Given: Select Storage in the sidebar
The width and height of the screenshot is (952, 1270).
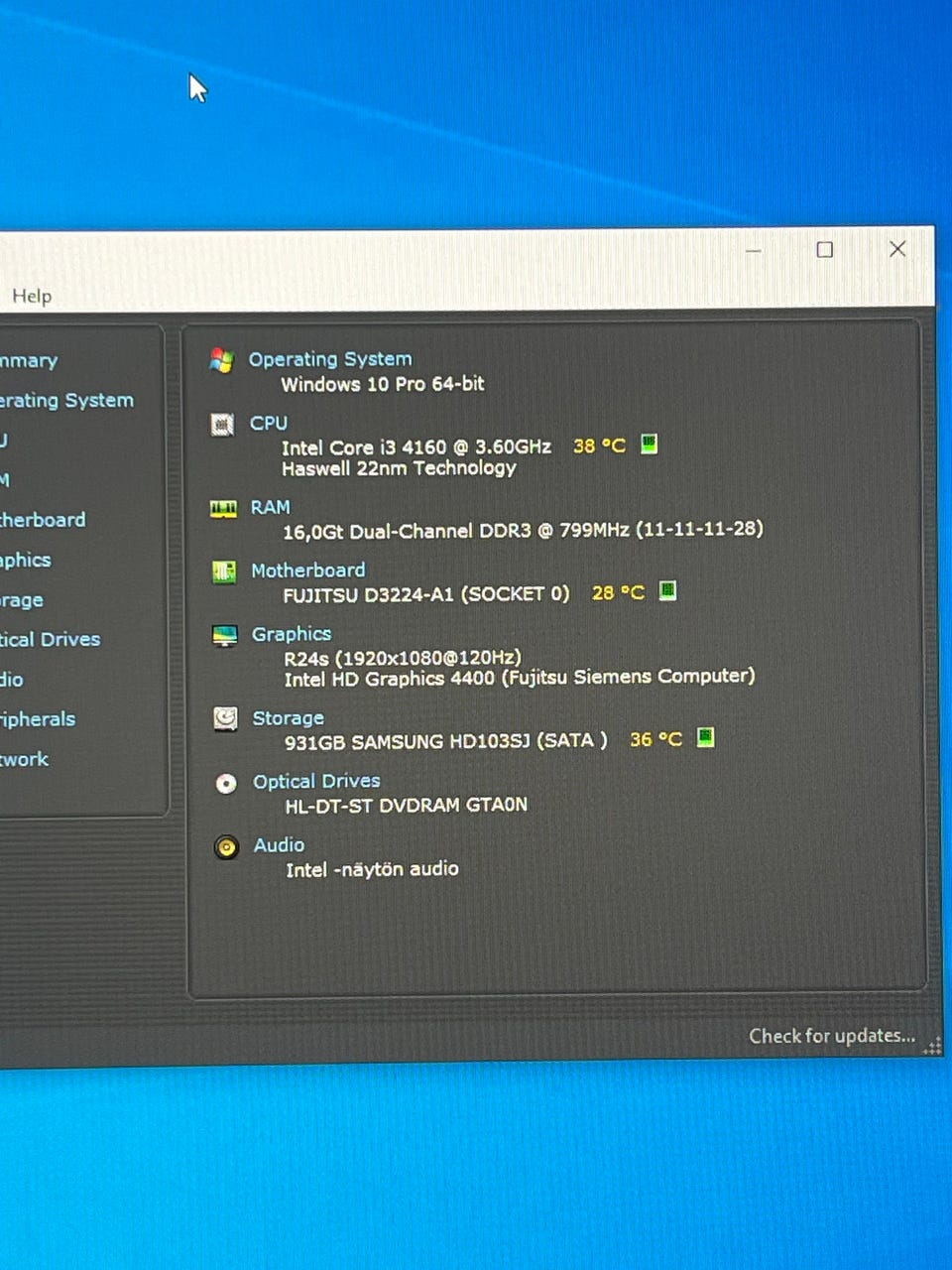Looking at the screenshot, I should coord(22,600).
